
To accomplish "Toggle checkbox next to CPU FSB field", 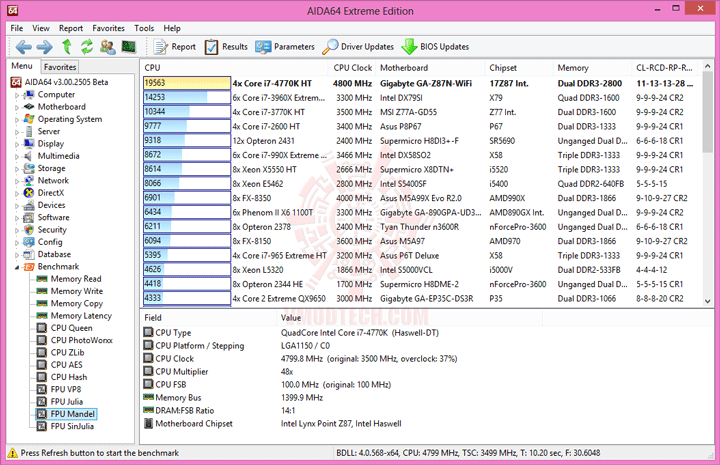I will 148,384.
